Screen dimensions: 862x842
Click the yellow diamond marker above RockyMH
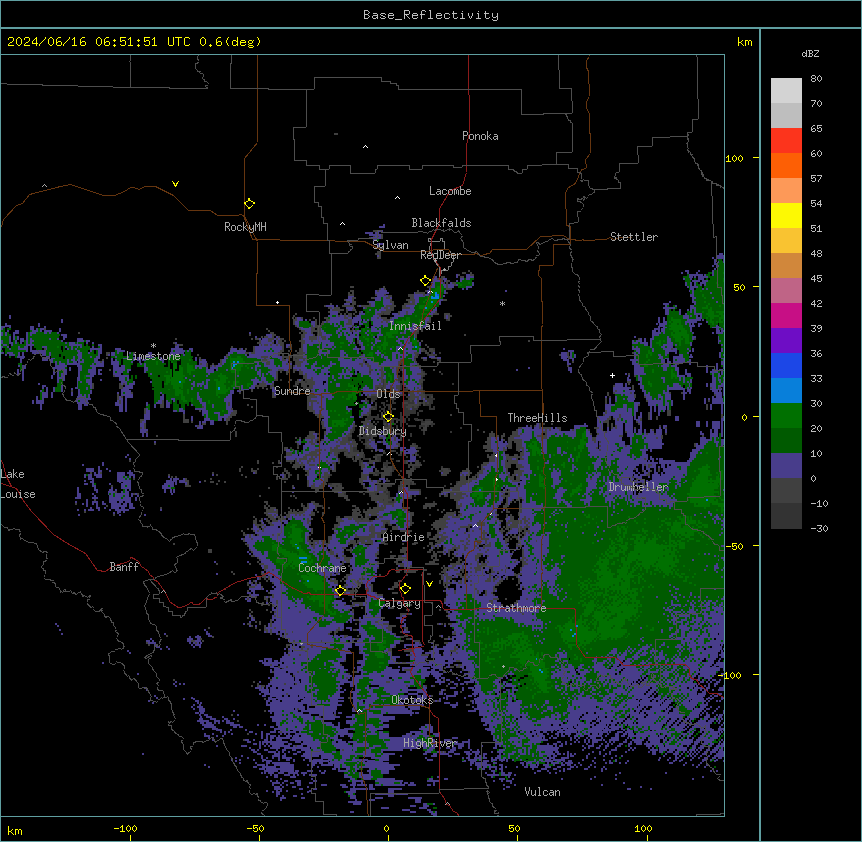tap(250, 204)
